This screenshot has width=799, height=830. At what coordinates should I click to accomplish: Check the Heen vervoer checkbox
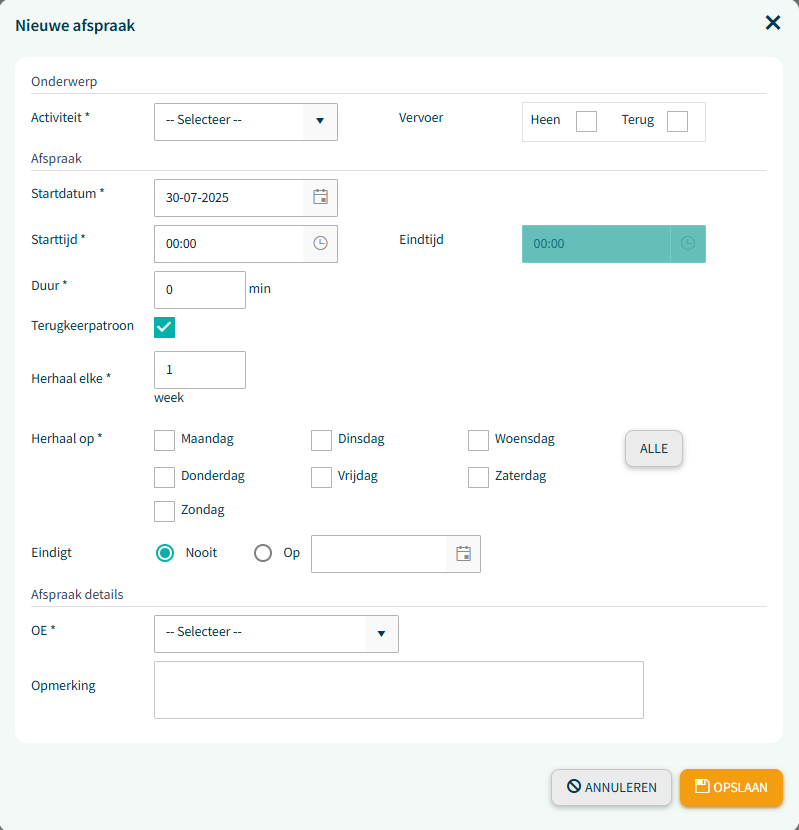(586, 121)
